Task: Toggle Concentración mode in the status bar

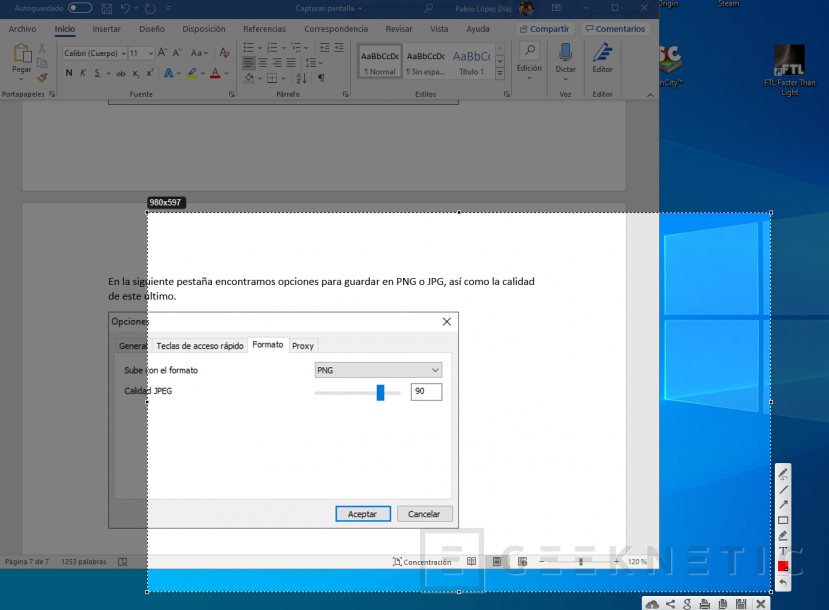Action: 423,562
